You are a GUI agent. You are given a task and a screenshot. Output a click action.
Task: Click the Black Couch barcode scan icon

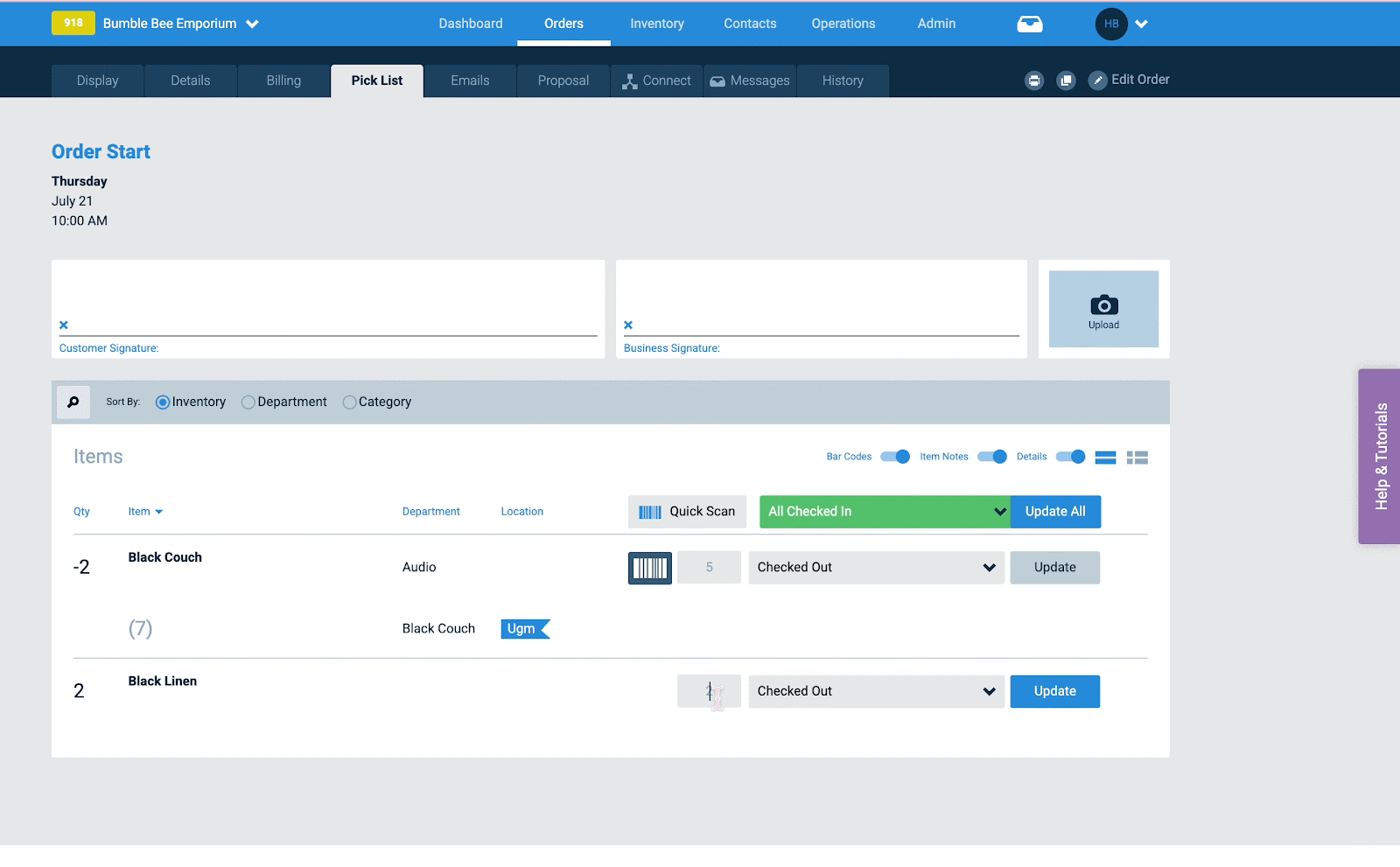649,568
